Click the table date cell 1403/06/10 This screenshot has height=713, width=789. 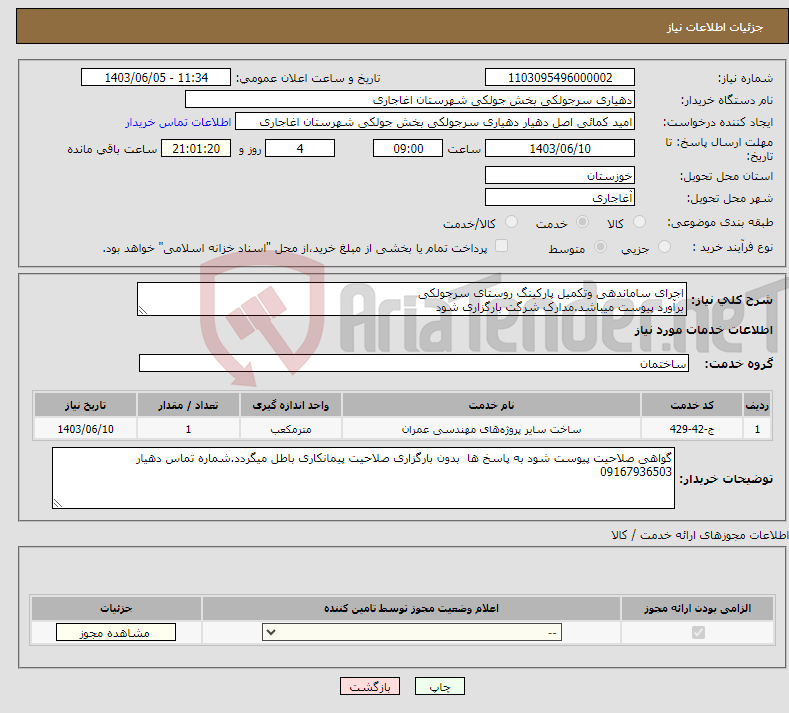coord(85,429)
